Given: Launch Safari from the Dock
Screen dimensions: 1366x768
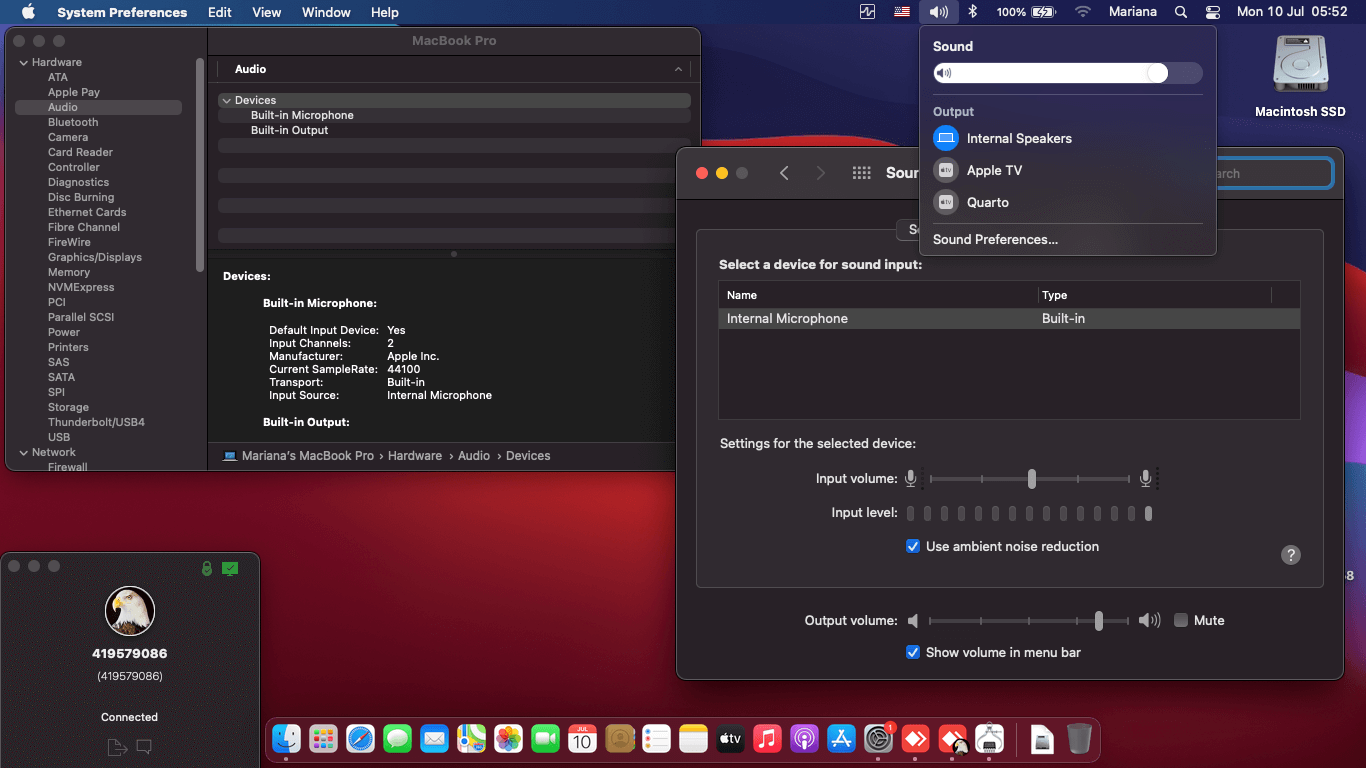Looking at the screenshot, I should (360, 739).
